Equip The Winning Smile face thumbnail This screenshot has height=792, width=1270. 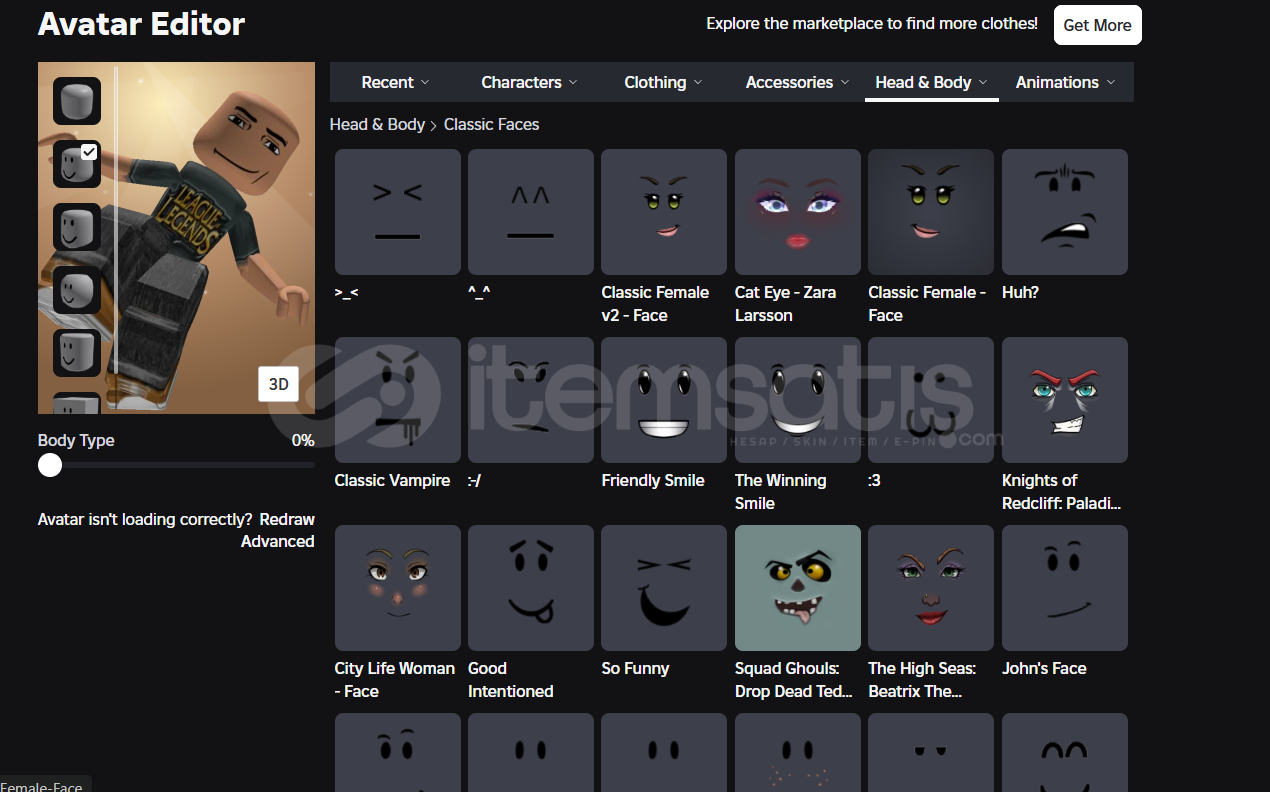798,400
